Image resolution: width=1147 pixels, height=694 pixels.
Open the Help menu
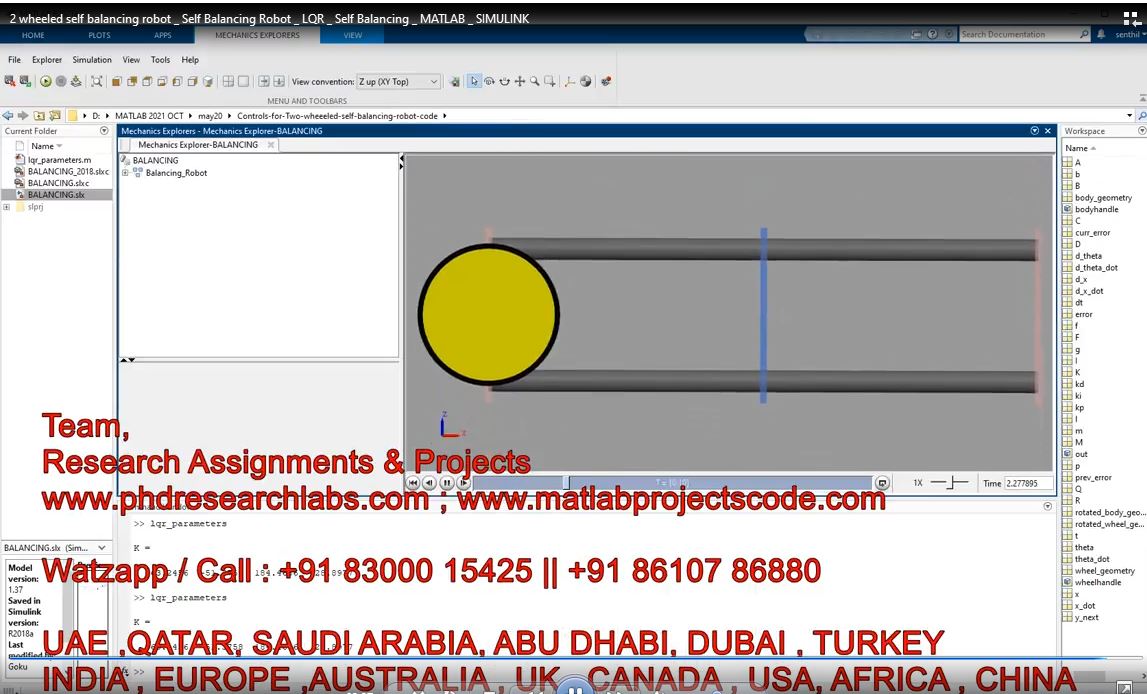coord(190,60)
